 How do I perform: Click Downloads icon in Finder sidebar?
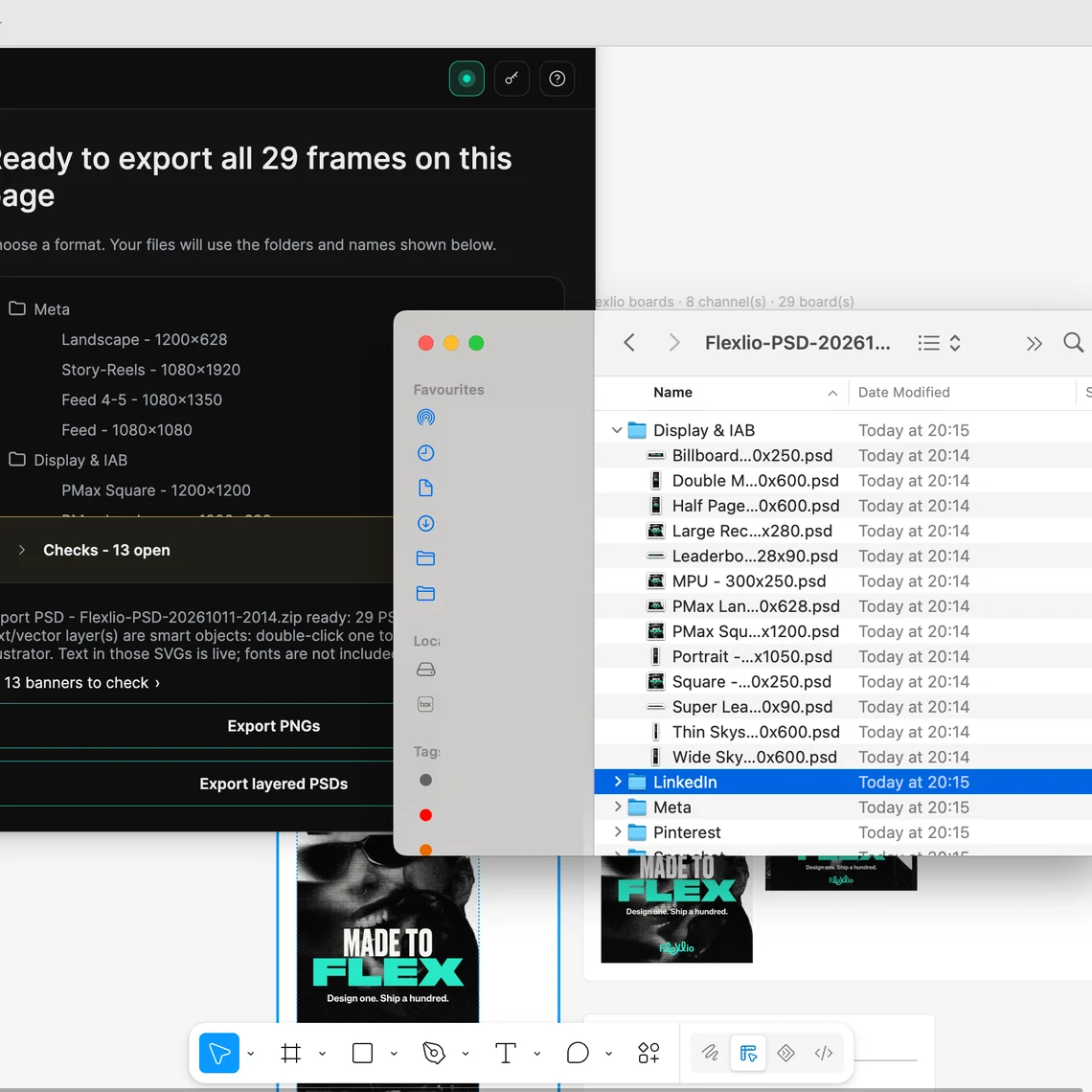click(x=425, y=523)
